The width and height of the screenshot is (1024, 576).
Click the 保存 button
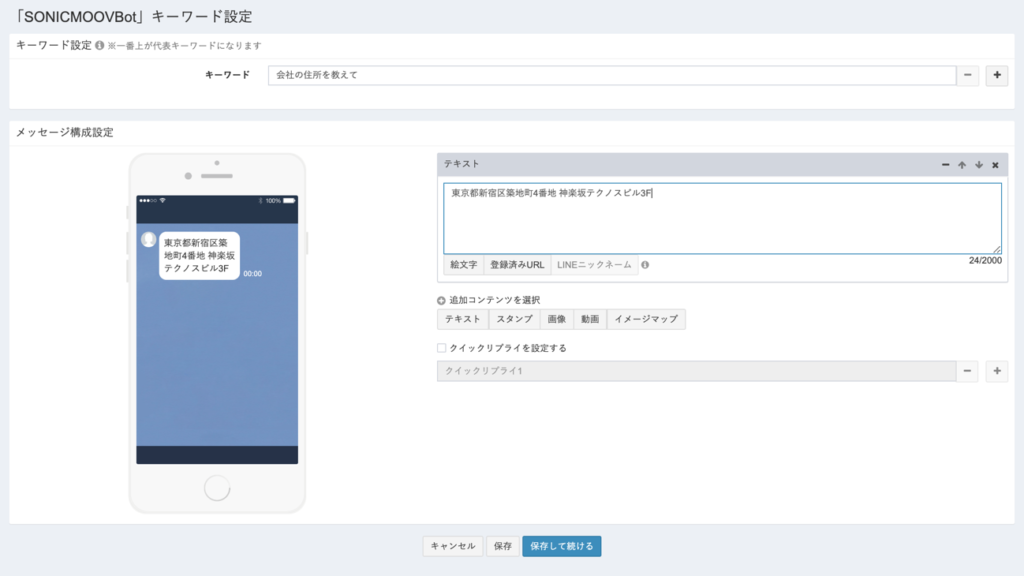503,546
